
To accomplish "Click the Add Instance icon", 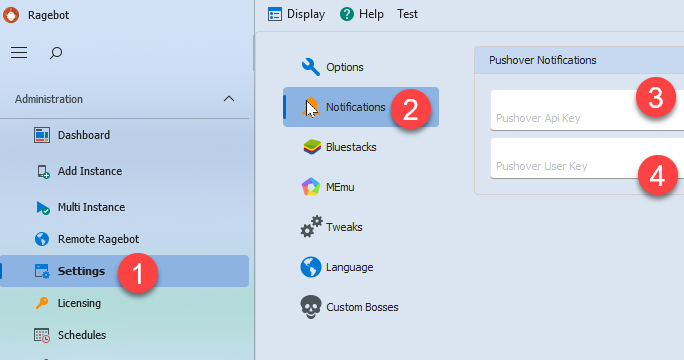I will point(42,171).
